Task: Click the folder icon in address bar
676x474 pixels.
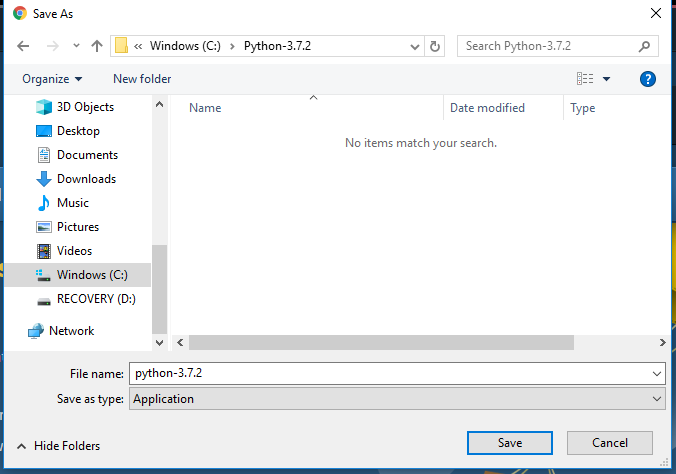Action: pyautogui.click(x=122, y=46)
